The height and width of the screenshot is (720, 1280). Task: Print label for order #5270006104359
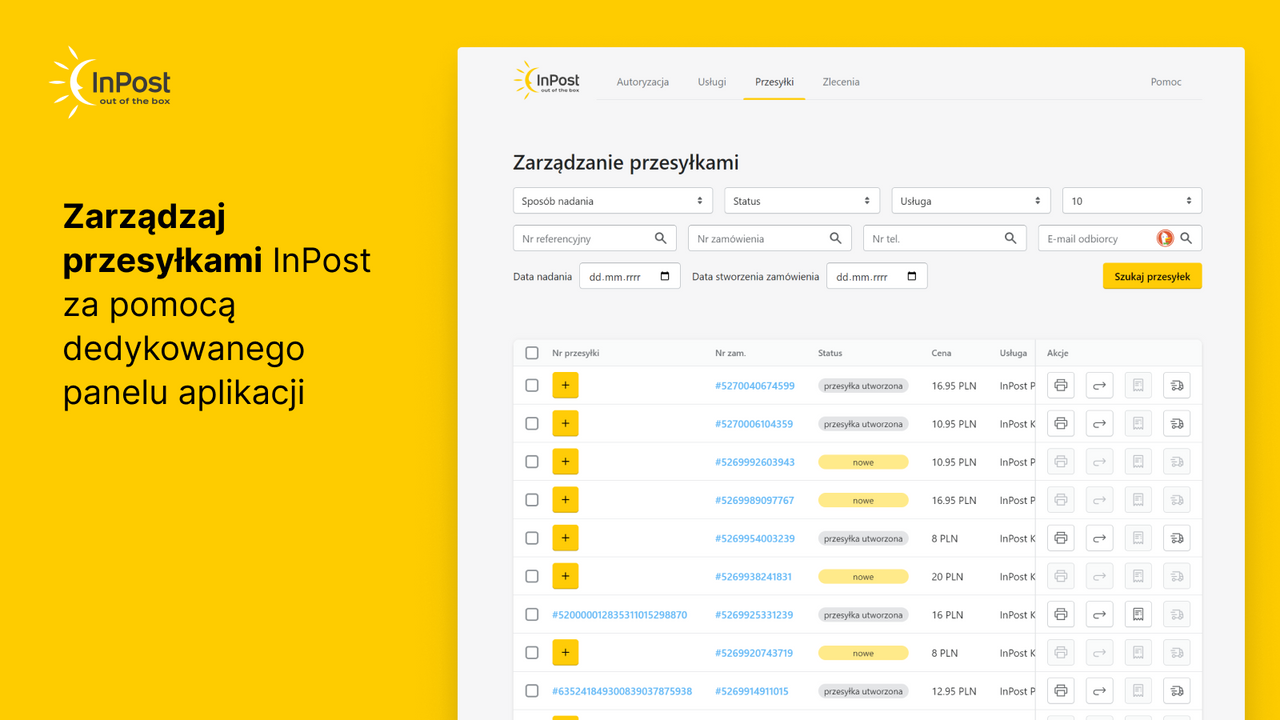tap(1061, 423)
